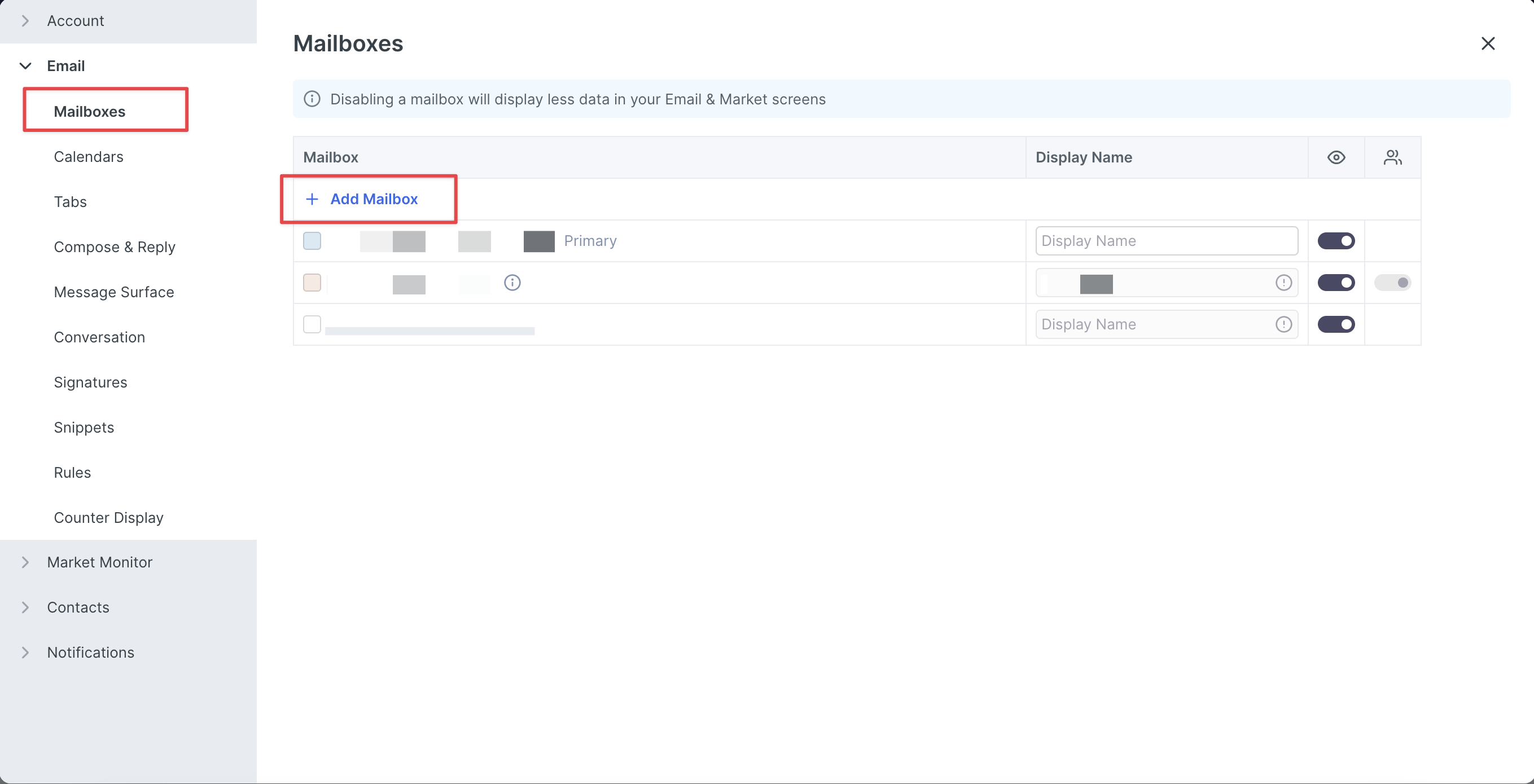The width and height of the screenshot is (1534, 784).
Task: Click the Add Mailbox link
Action: point(374,199)
